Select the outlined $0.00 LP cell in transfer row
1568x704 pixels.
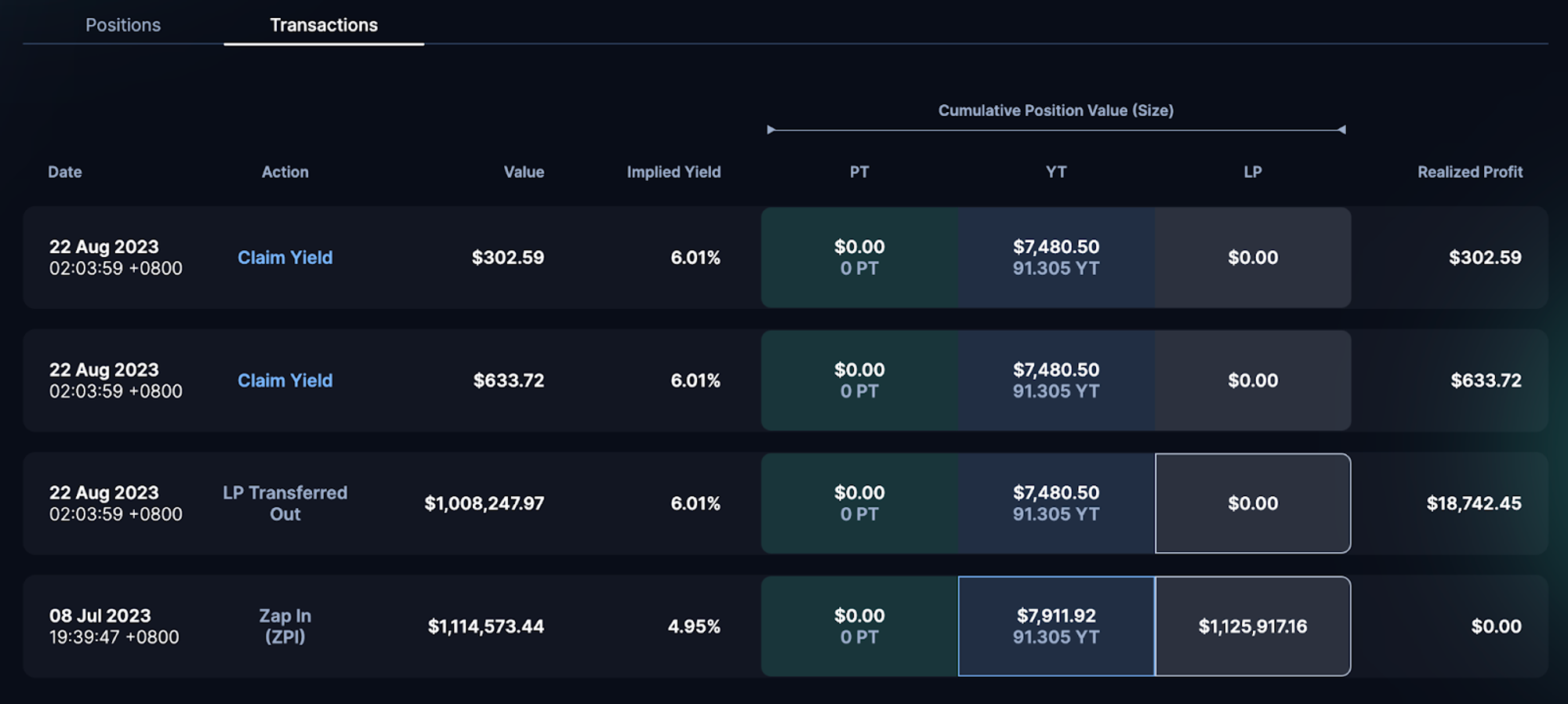(x=1252, y=503)
